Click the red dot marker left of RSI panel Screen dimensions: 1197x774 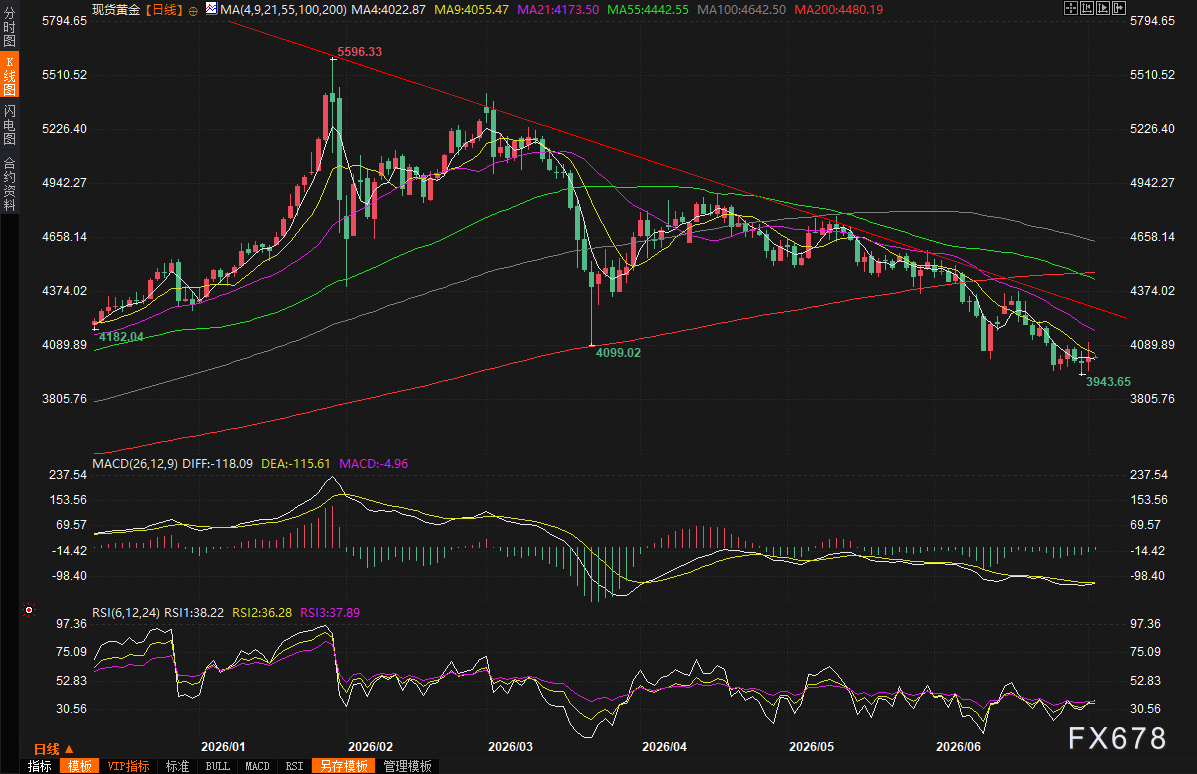tap(29, 610)
